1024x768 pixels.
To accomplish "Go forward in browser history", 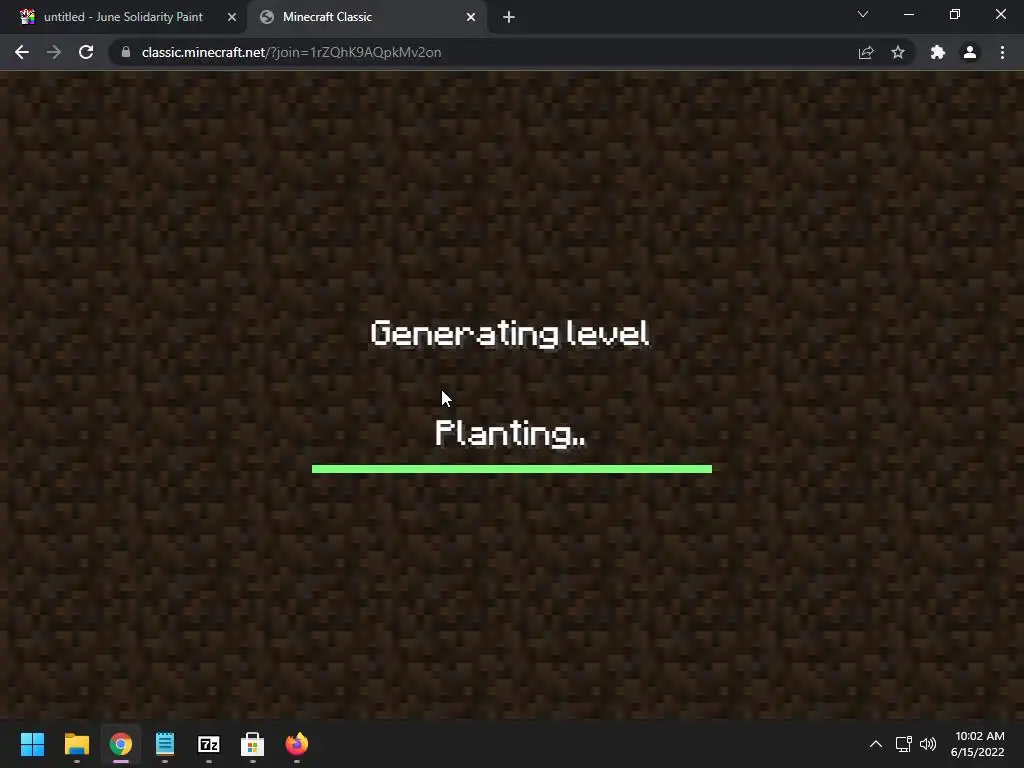I will coord(54,52).
